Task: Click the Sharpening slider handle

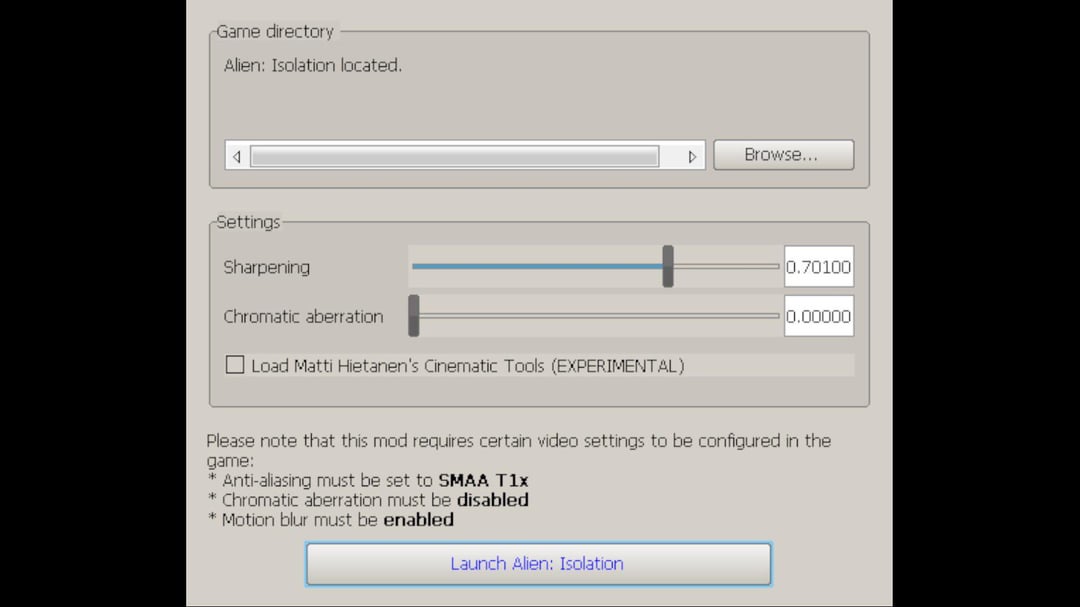Action: click(668, 267)
